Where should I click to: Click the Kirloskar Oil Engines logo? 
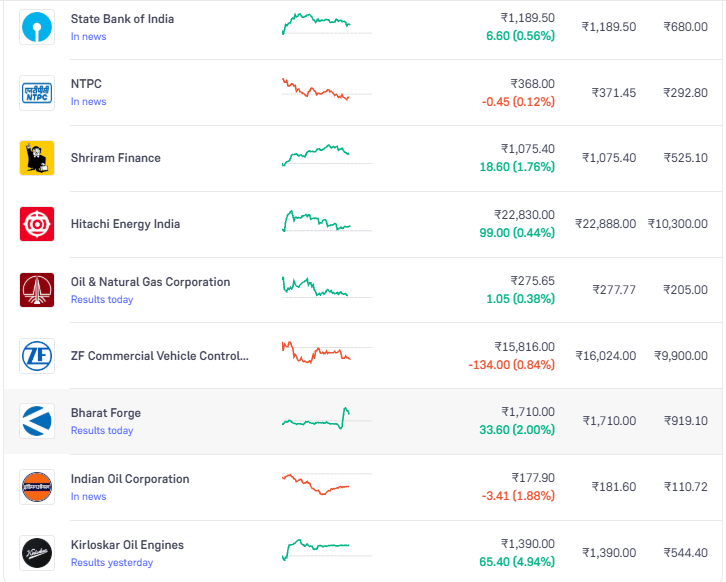37,552
